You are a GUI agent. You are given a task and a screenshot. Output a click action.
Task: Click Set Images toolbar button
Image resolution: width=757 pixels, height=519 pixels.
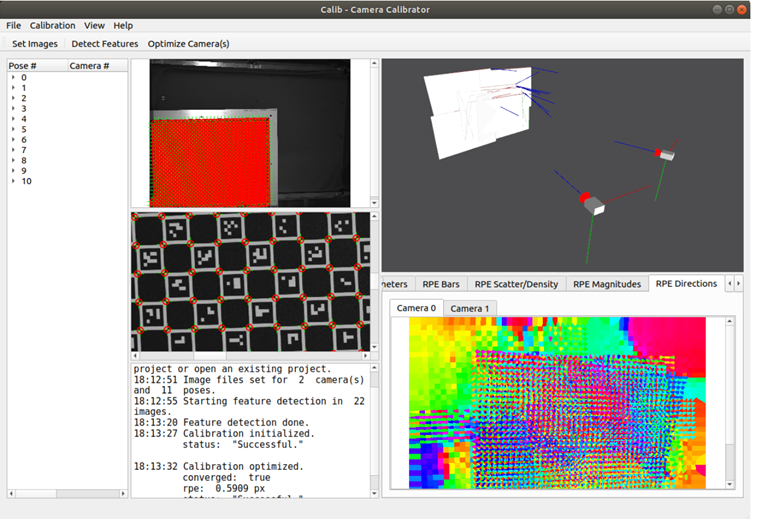[x=35, y=44]
